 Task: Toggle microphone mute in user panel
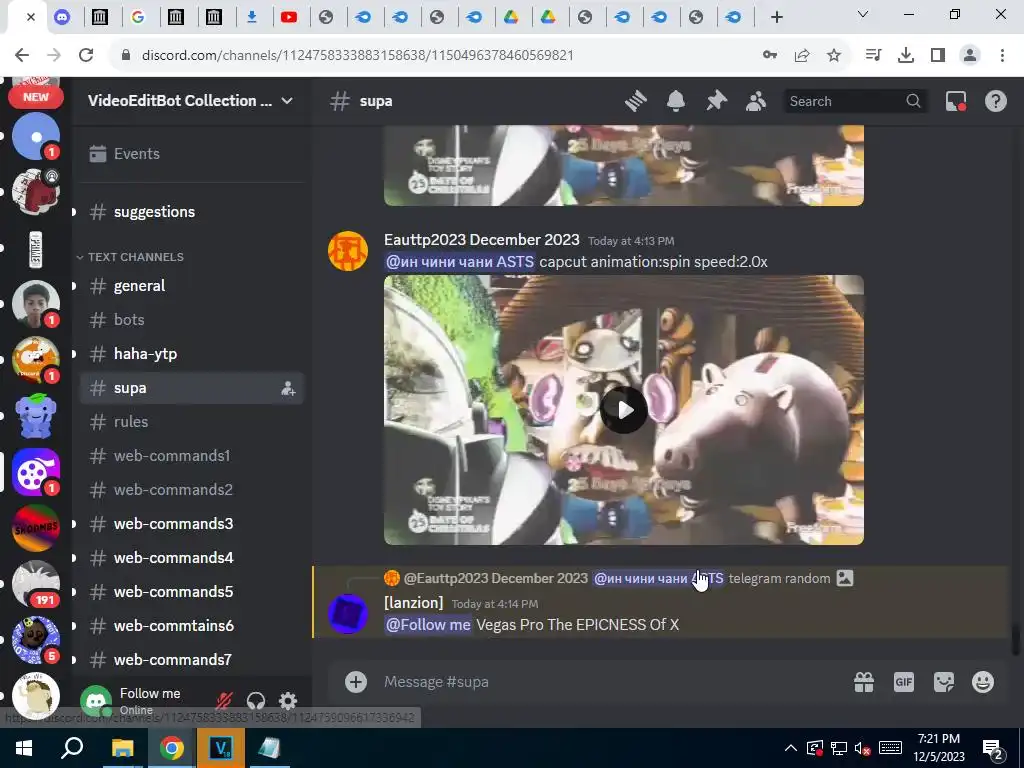pos(224,701)
